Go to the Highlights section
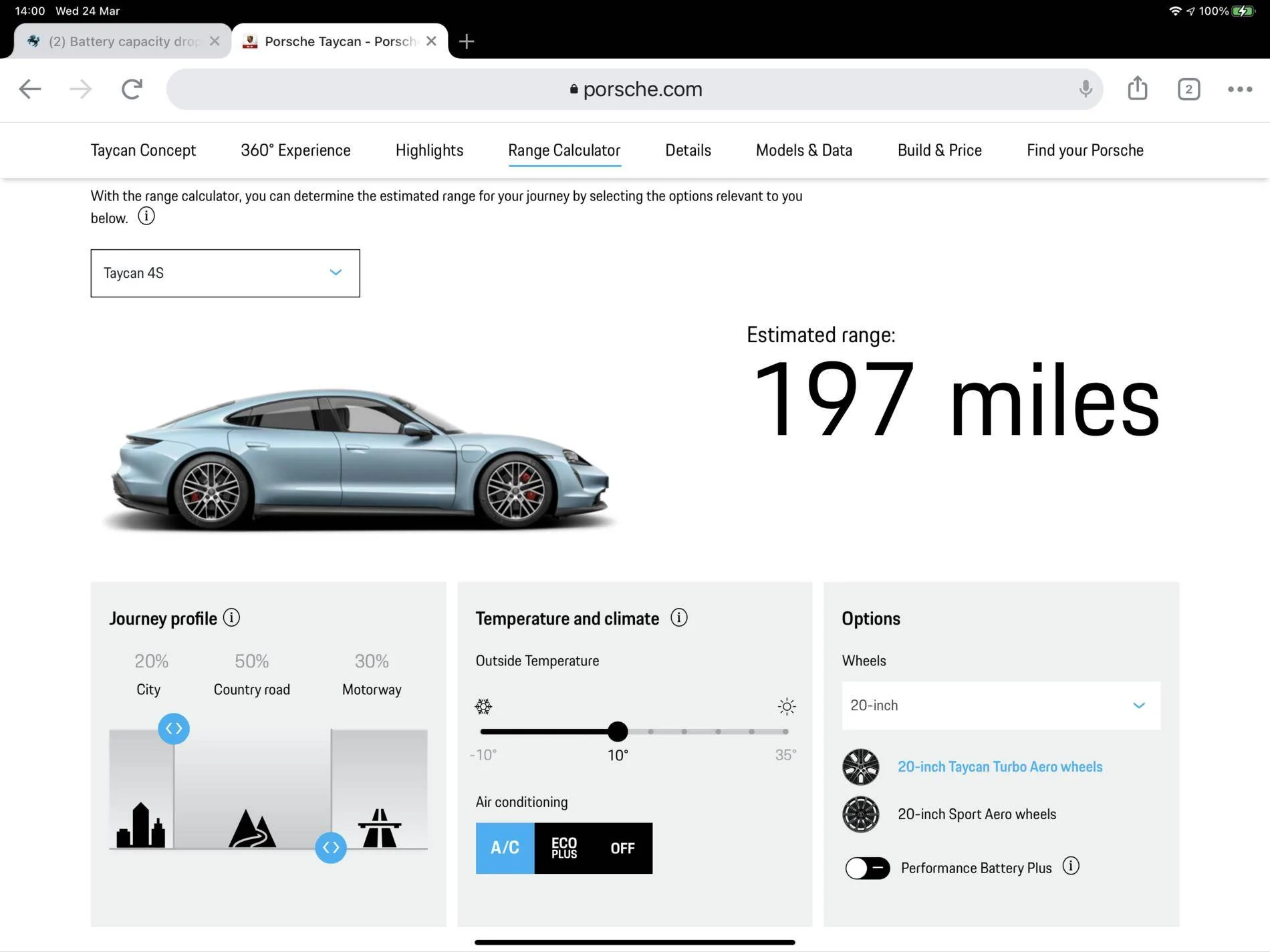 [x=429, y=150]
